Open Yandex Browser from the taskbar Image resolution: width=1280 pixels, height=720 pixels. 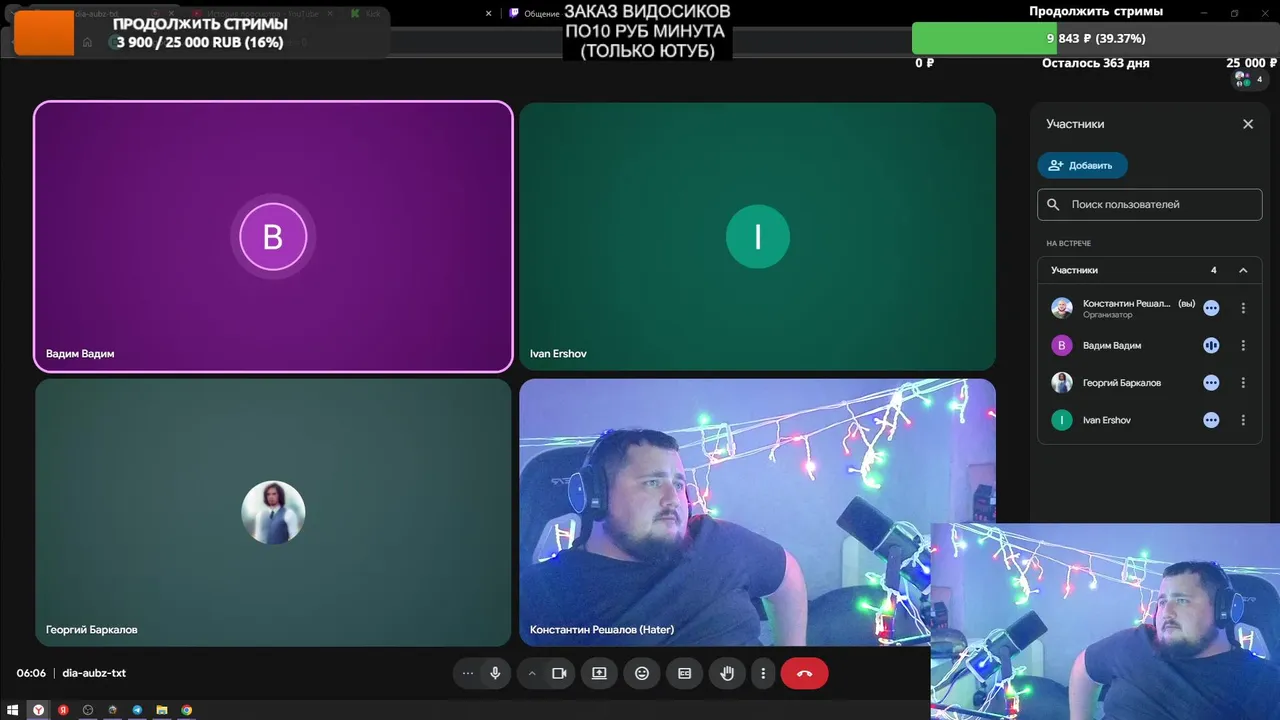(x=38, y=710)
